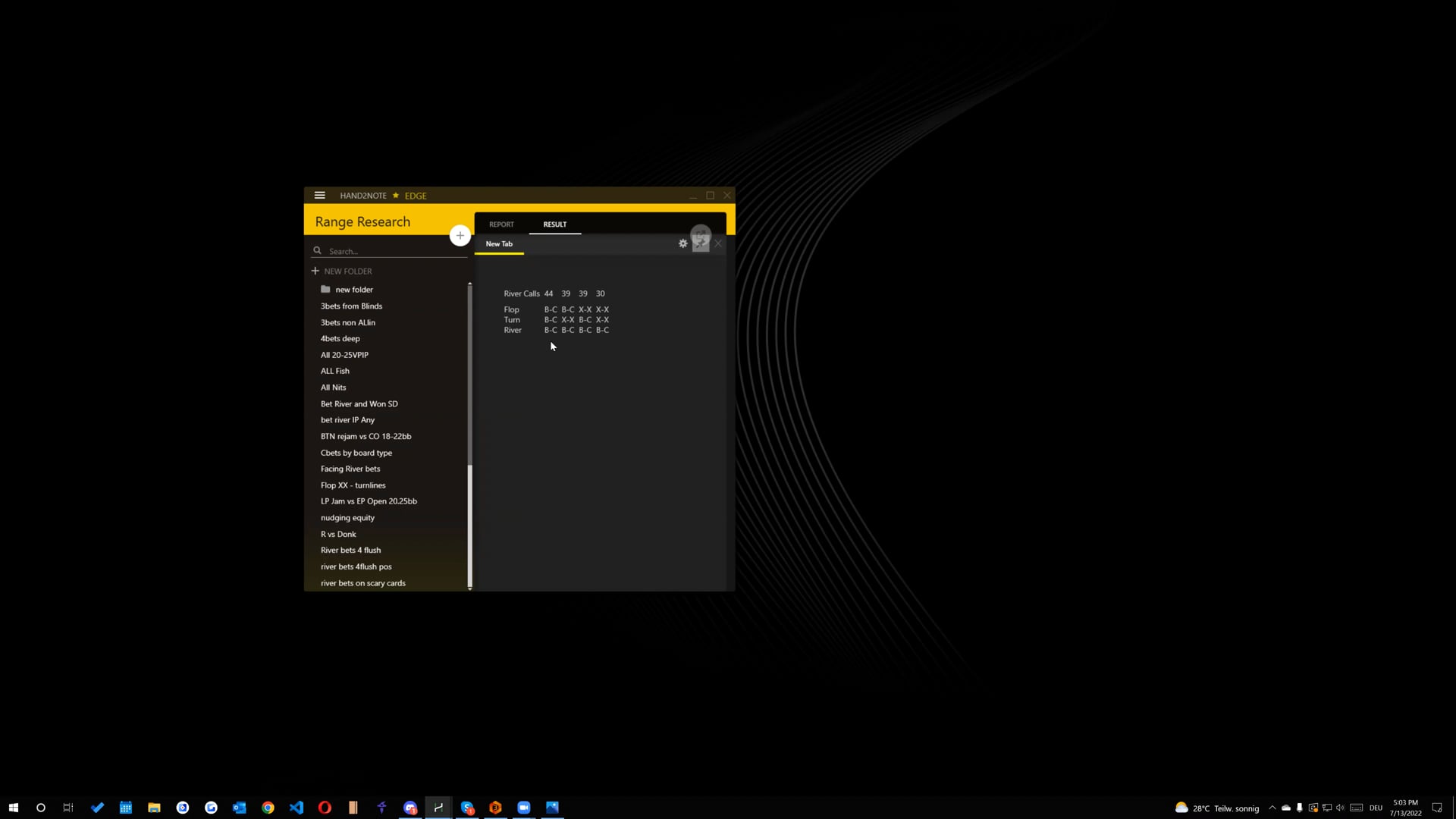Open 'Facing River bets'
This screenshot has width=1456, height=819.
[x=350, y=469]
